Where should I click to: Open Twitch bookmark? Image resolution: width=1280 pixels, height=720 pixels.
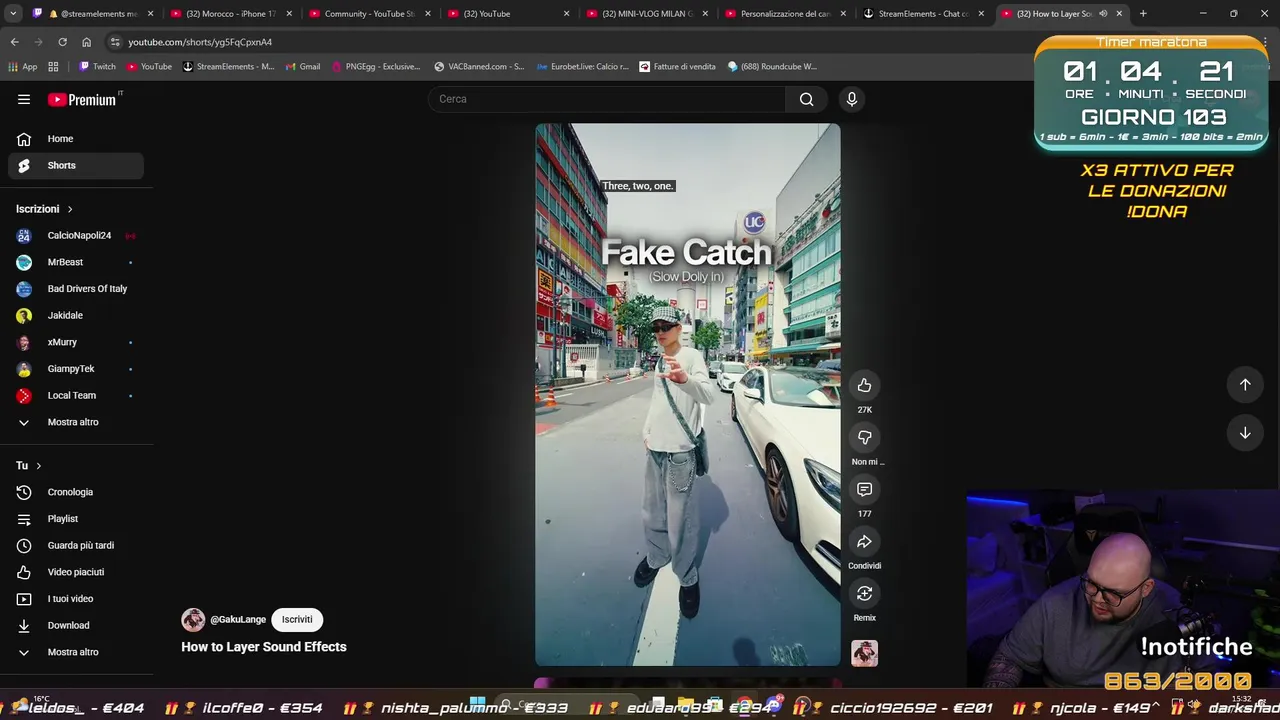coord(97,67)
